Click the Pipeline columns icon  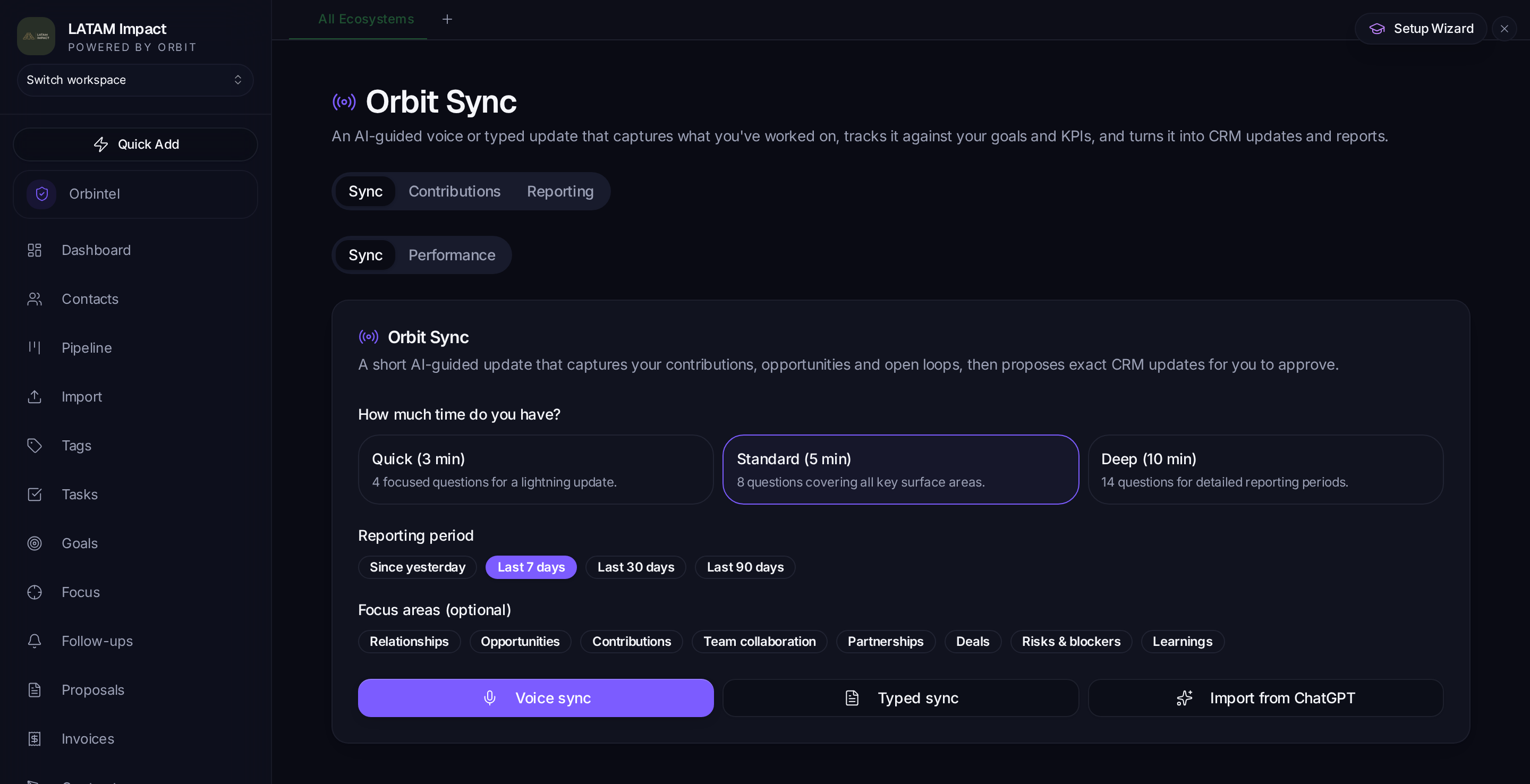coord(35,348)
